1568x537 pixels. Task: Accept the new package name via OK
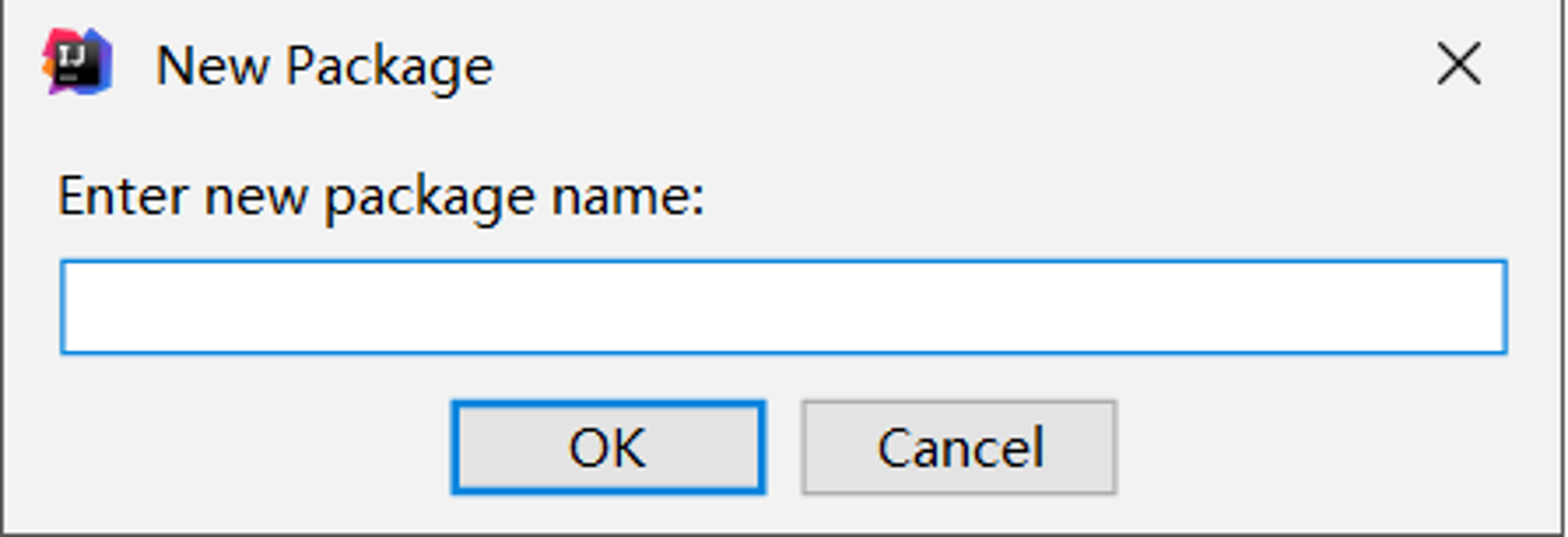(608, 448)
